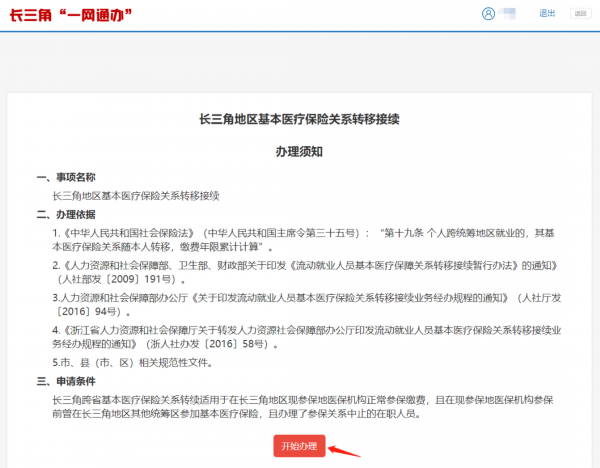The image size is (600, 468).
Task: Click the item name text under 事项名称
Action: click(x=135, y=195)
